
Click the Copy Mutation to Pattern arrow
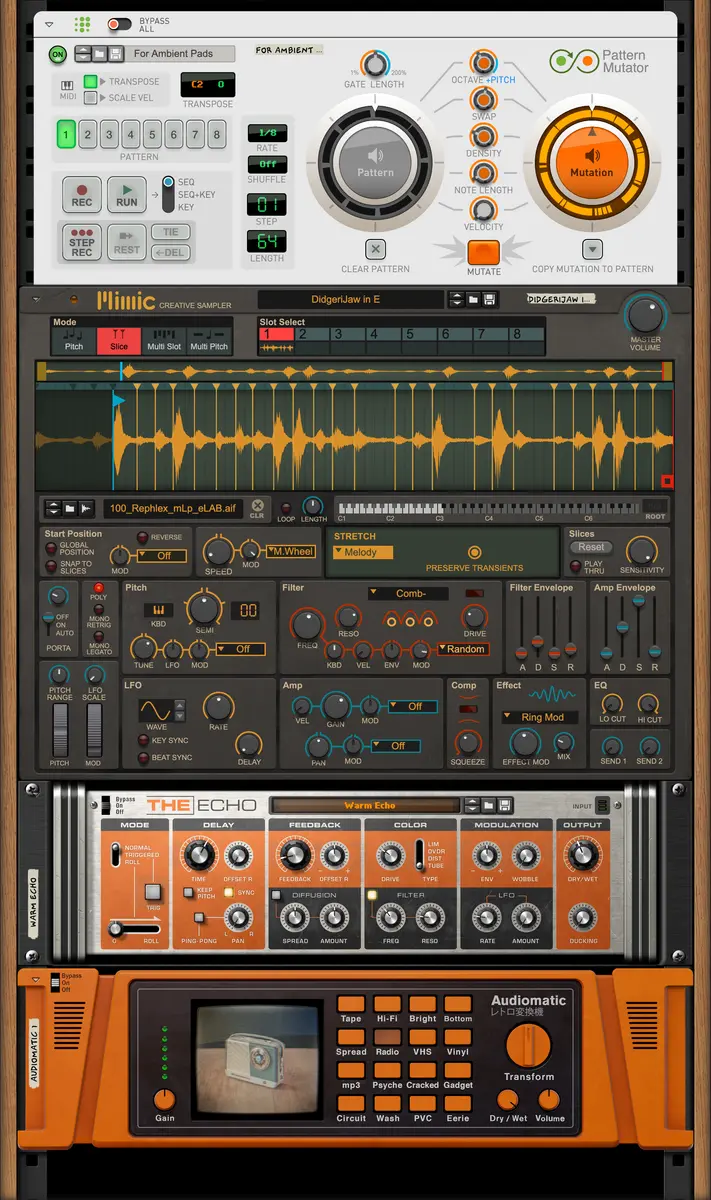592,250
